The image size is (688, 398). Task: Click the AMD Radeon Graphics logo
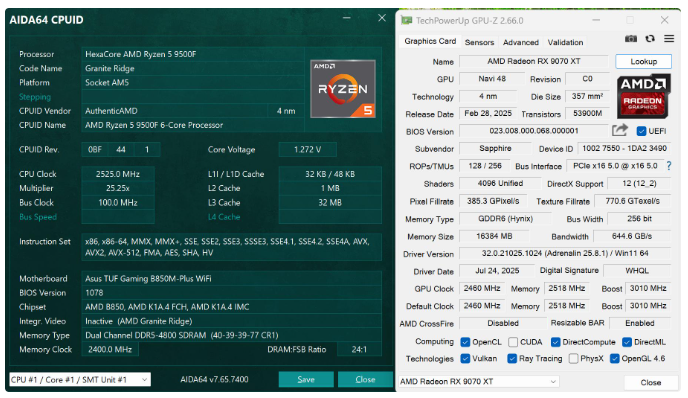pos(643,96)
